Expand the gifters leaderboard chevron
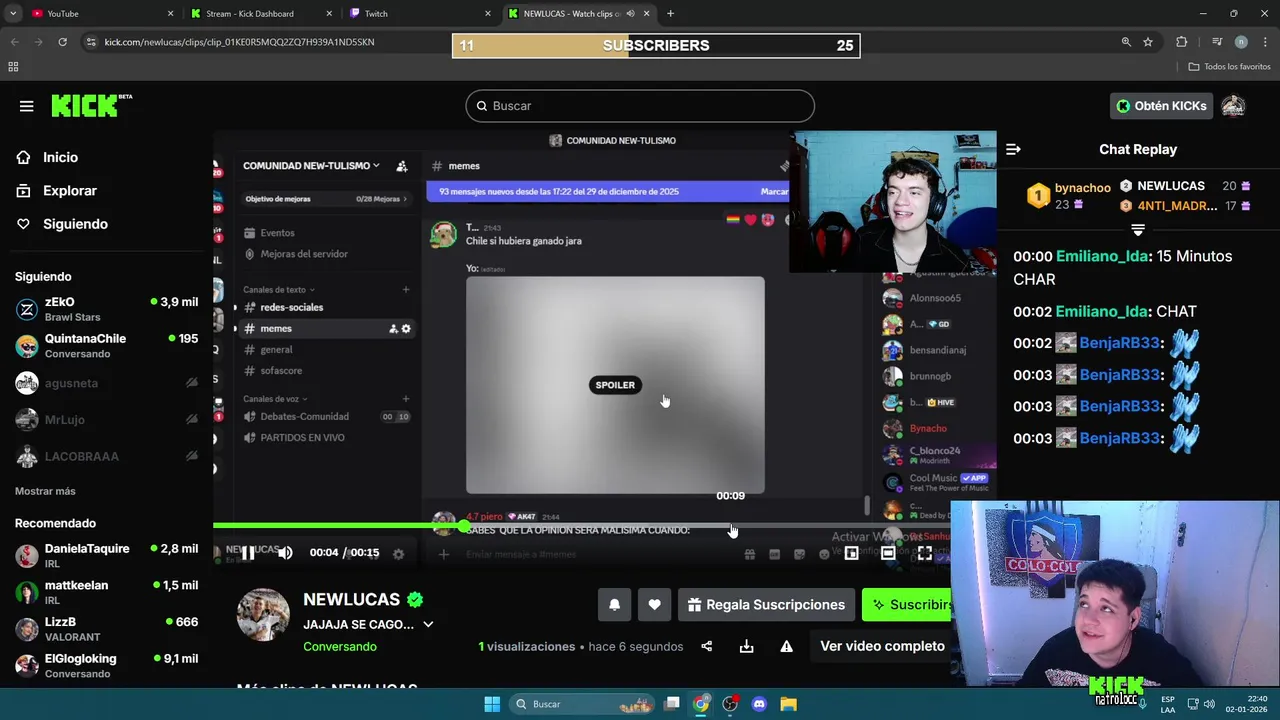The image size is (1280, 720). click(1138, 230)
